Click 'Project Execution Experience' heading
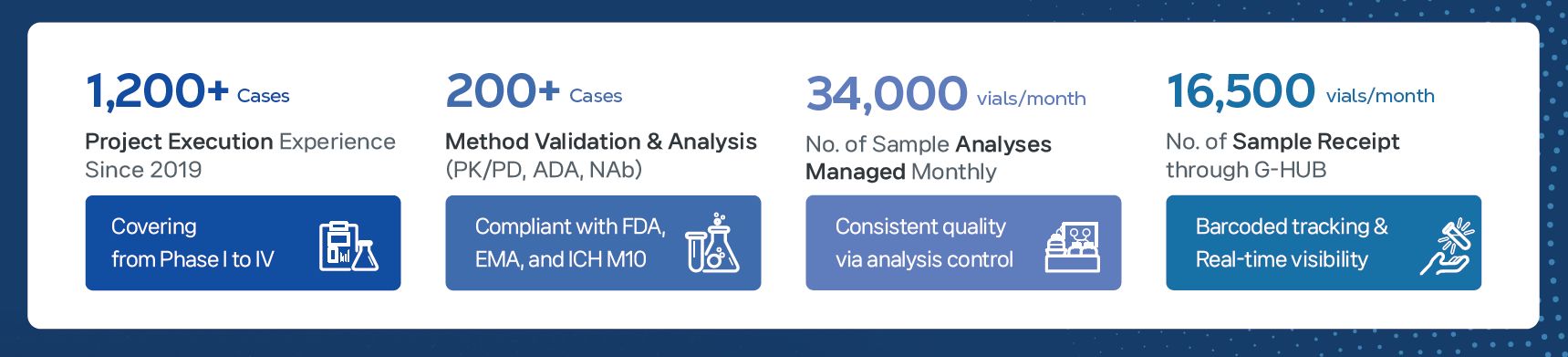1568x357 pixels. click(x=240, y=142)
